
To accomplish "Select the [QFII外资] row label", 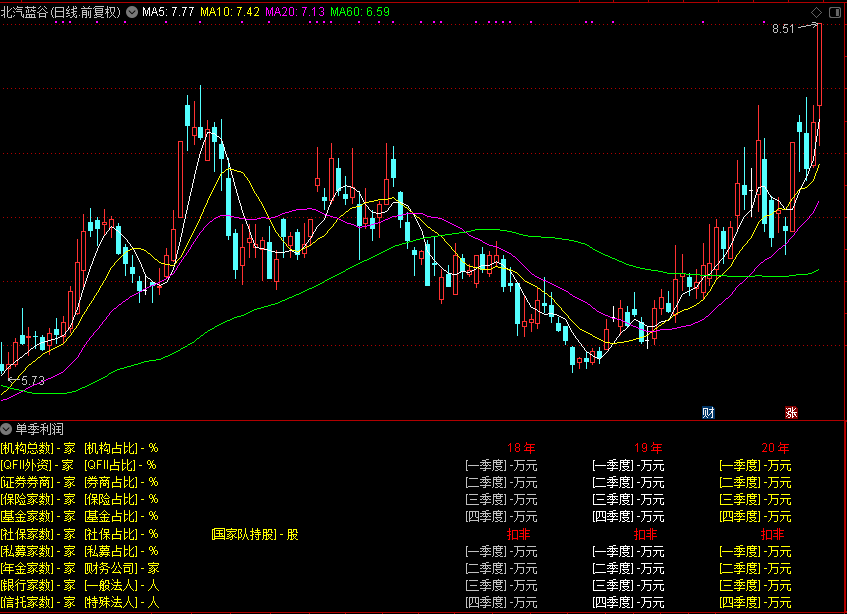I will [27, 465].
